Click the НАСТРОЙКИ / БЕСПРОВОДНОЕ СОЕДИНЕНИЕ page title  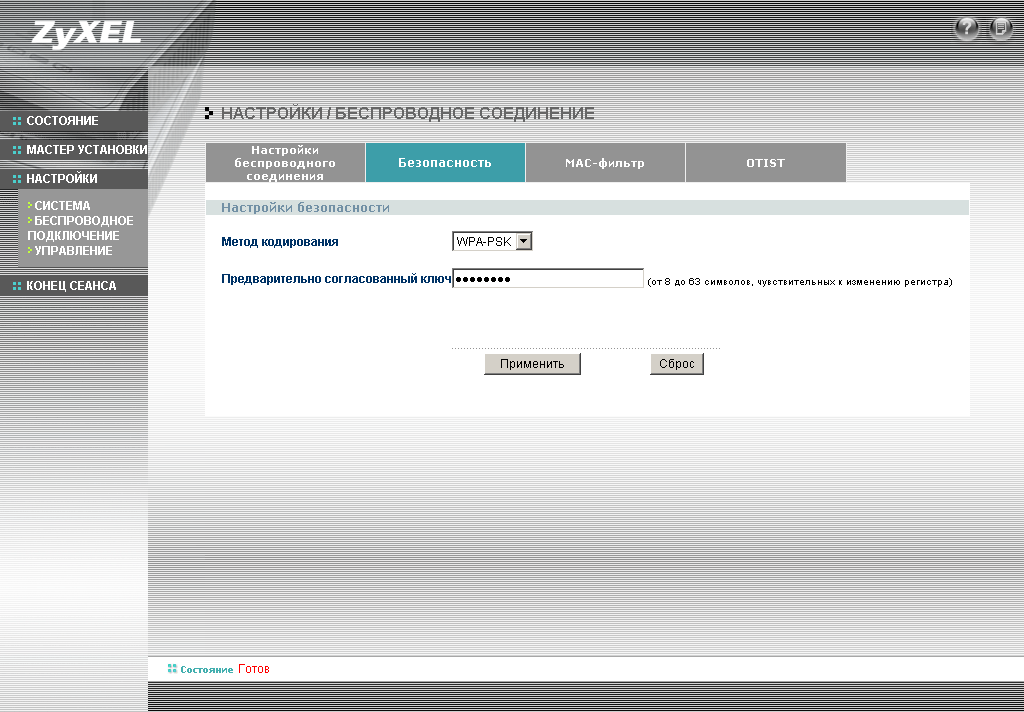408,113
